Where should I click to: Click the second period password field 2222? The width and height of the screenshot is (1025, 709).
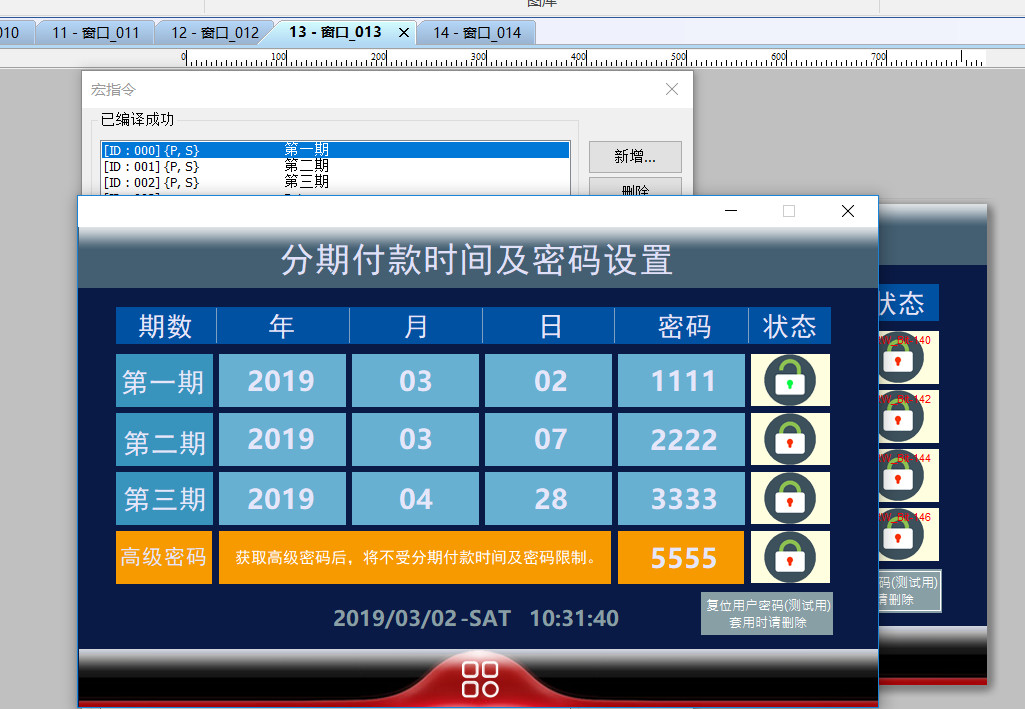click(x=683, y=440)
